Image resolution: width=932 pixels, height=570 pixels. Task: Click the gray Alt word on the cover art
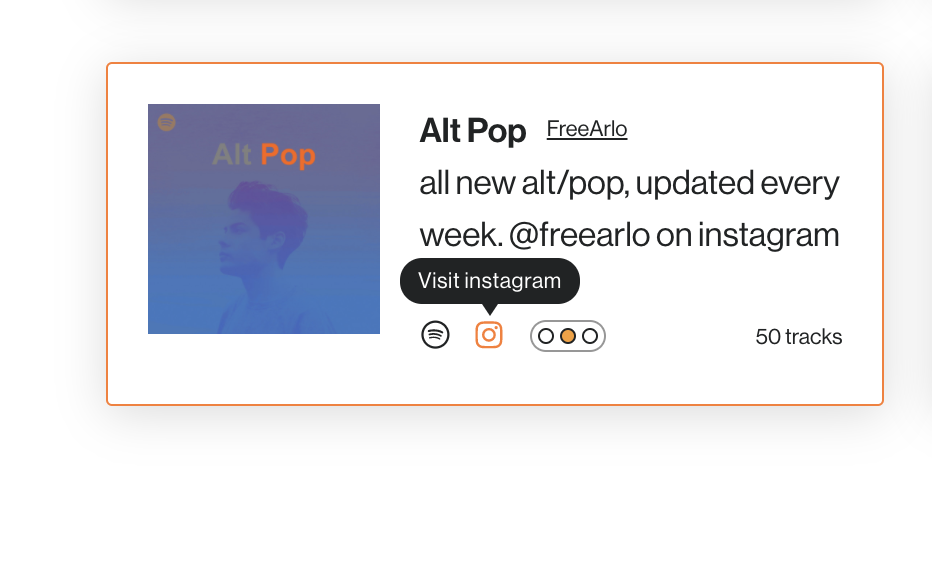(x=232, y=155)
